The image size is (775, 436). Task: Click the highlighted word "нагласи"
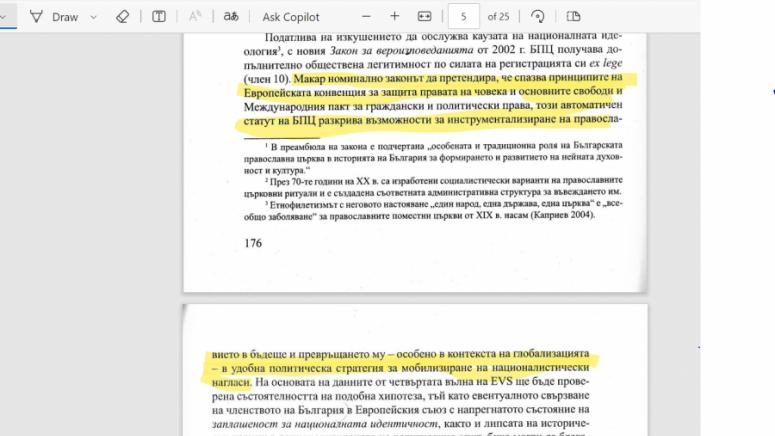click(231, 382)
